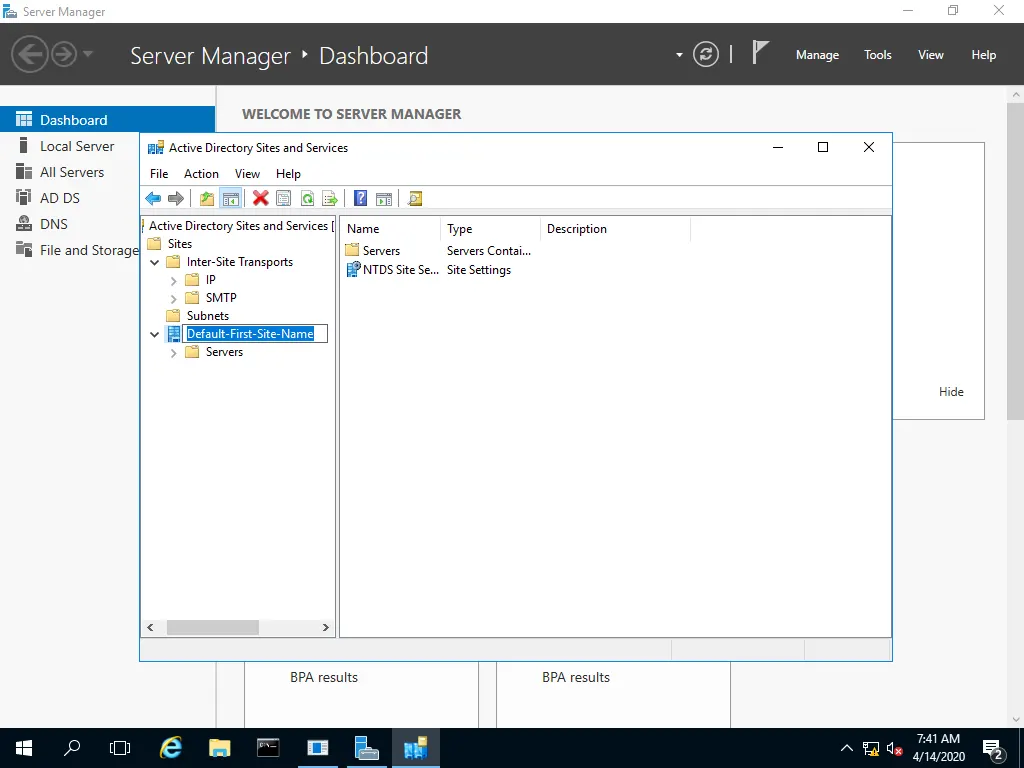The image size is (1024, 768).
Task: Open Server Manager Tools menu
Action: pyautogui.click(x=878, y=55)
